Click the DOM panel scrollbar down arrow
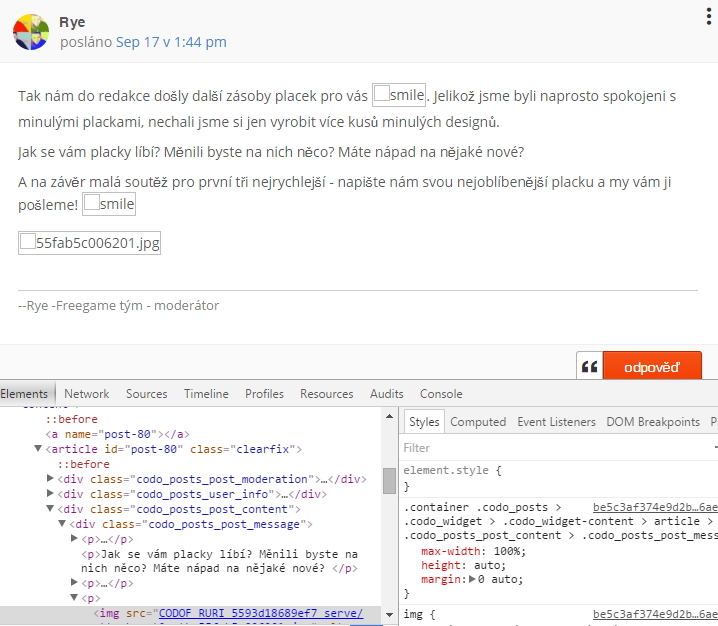The height and width of the screenshot is (626, 718). [x=390, y=615]
